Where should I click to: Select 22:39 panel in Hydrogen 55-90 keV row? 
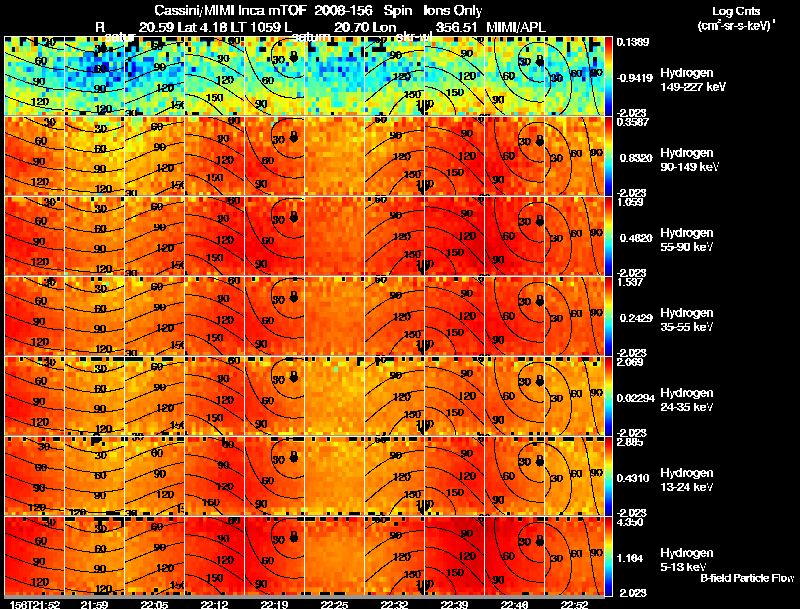point(454,236)
